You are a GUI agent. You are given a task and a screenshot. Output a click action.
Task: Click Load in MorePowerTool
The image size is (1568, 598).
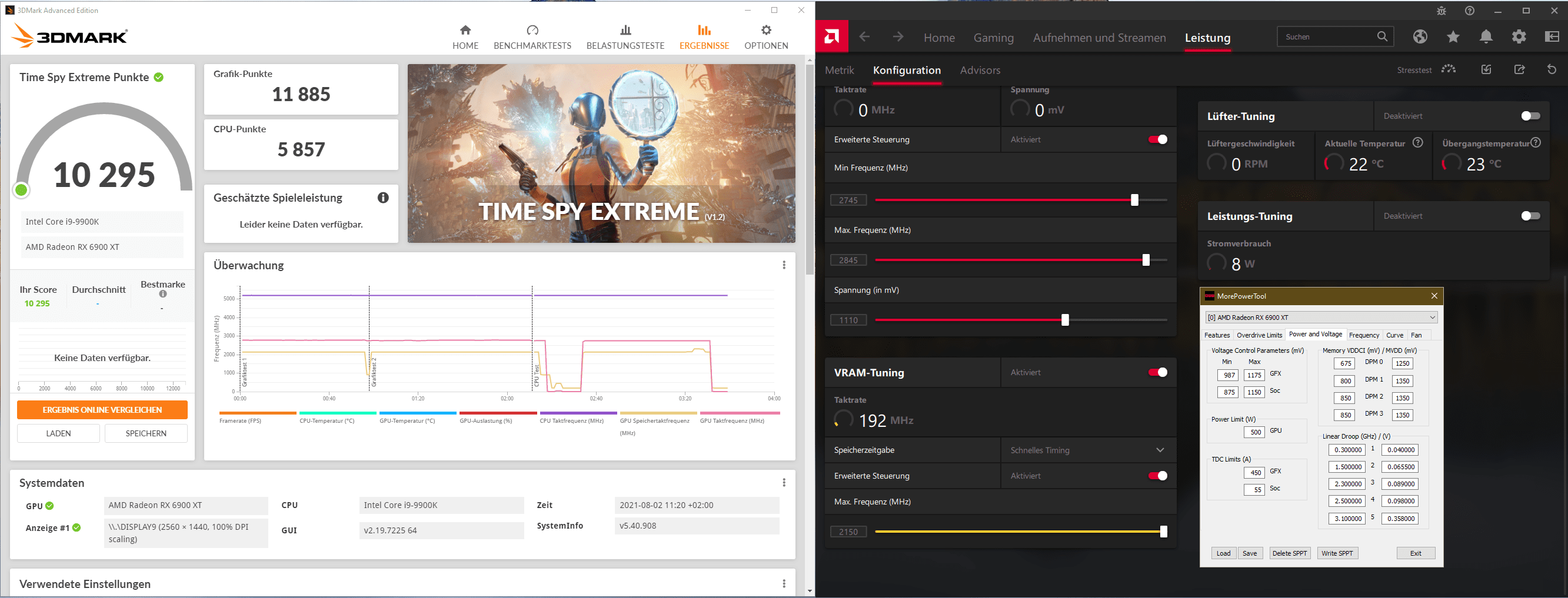1223,553
